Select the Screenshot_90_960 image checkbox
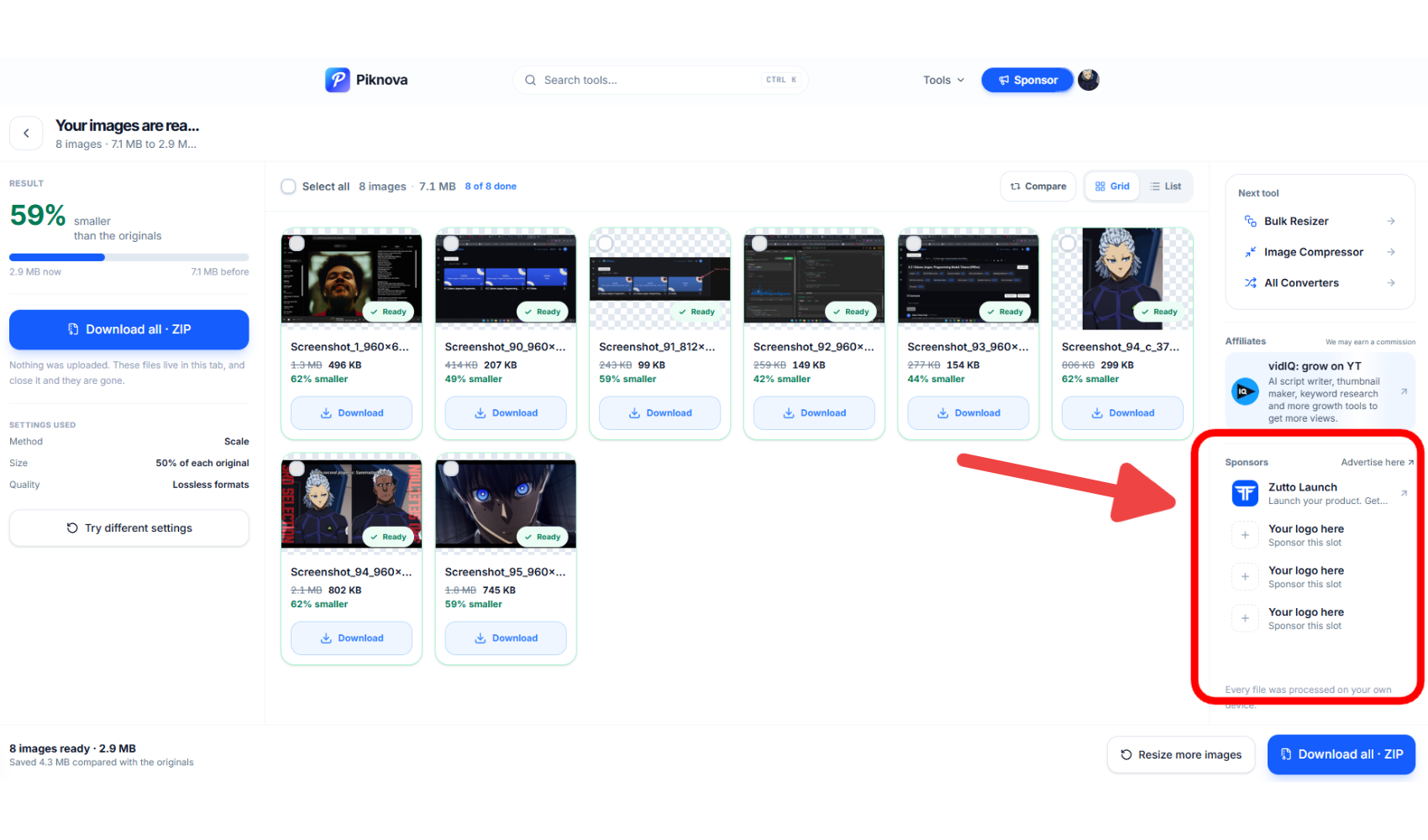The height and width of the screenshot is (840, 1428). (x=451, y=244)
